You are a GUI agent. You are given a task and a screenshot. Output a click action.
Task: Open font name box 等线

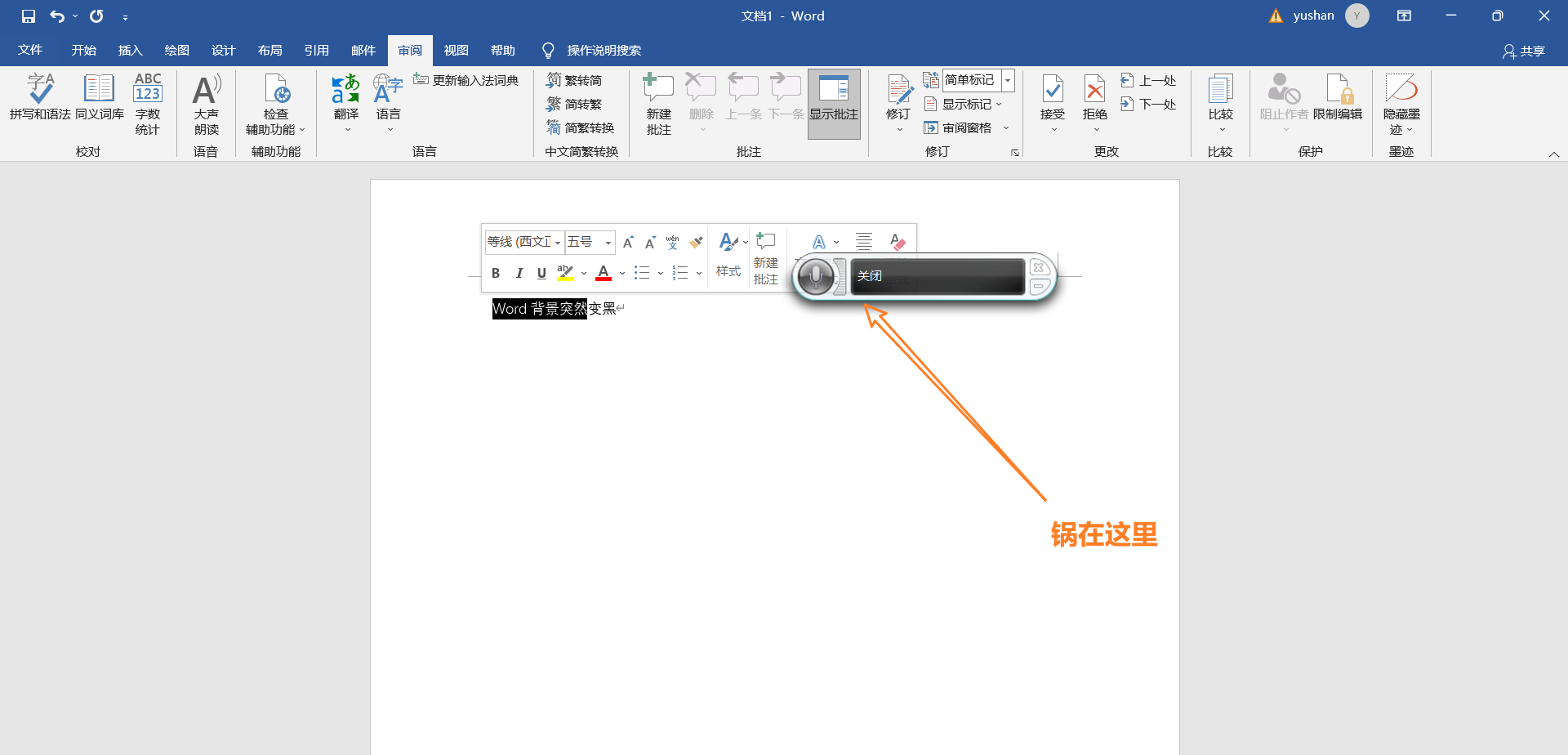click(x=524, y=242)
